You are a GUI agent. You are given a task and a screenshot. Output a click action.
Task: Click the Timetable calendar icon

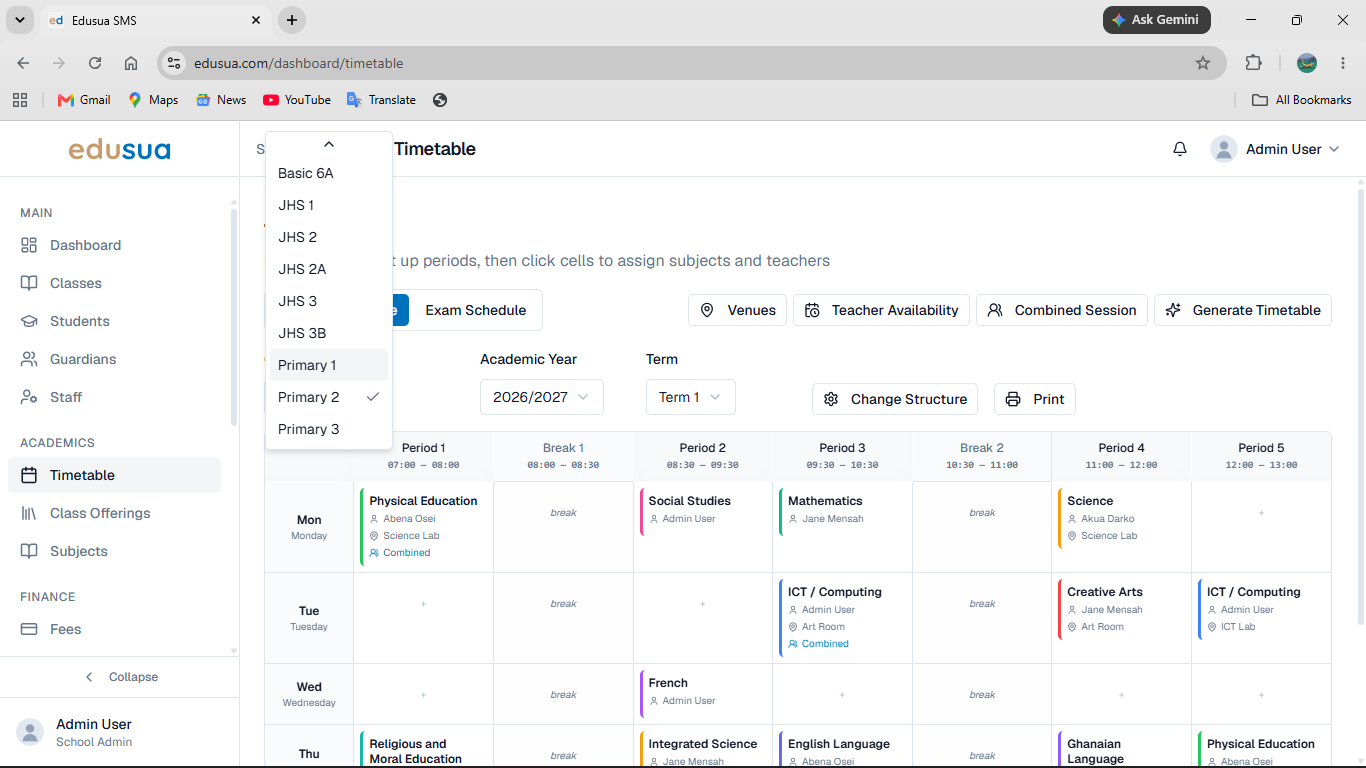(x=29, y=475)
